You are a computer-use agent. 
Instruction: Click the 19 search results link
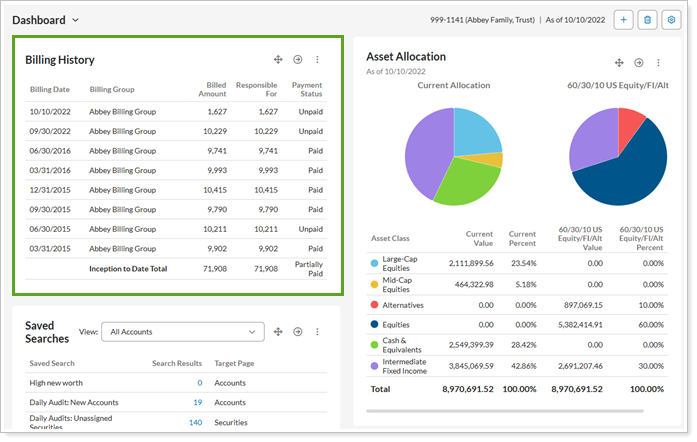[x=196, y=402]
